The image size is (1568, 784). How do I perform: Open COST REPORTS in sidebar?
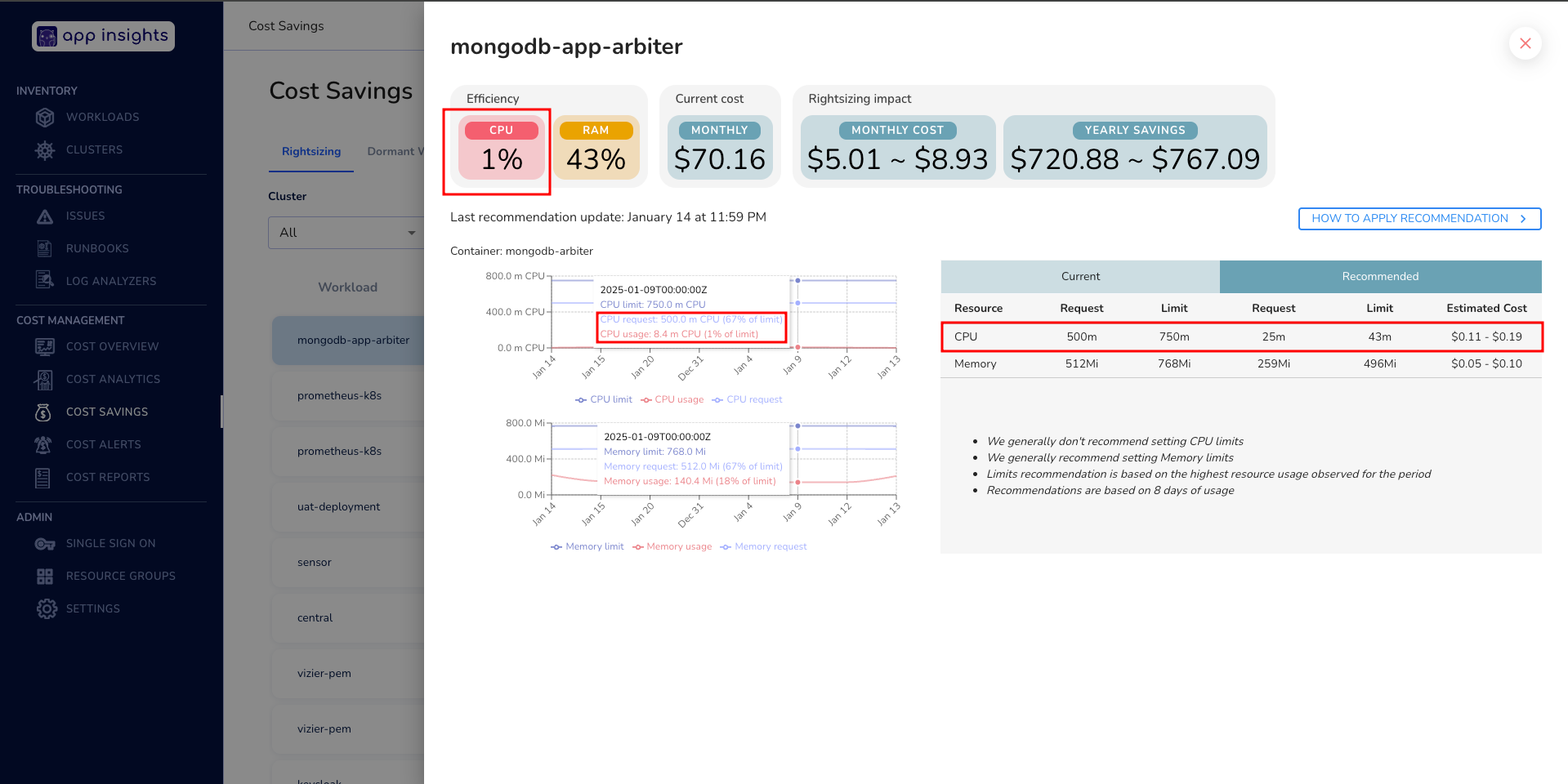(108, 477)
